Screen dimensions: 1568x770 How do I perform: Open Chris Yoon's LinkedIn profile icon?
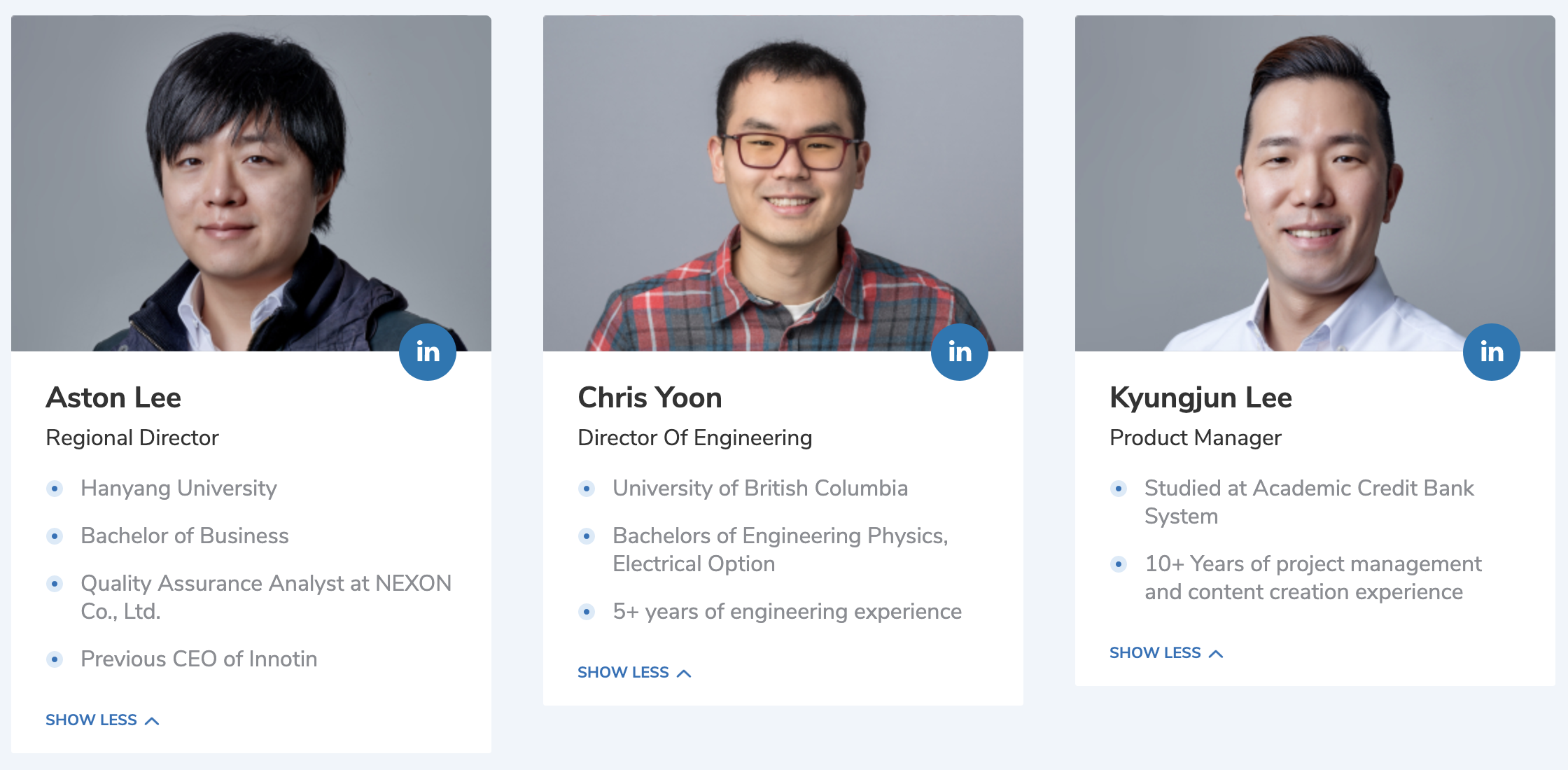point(959,351)
